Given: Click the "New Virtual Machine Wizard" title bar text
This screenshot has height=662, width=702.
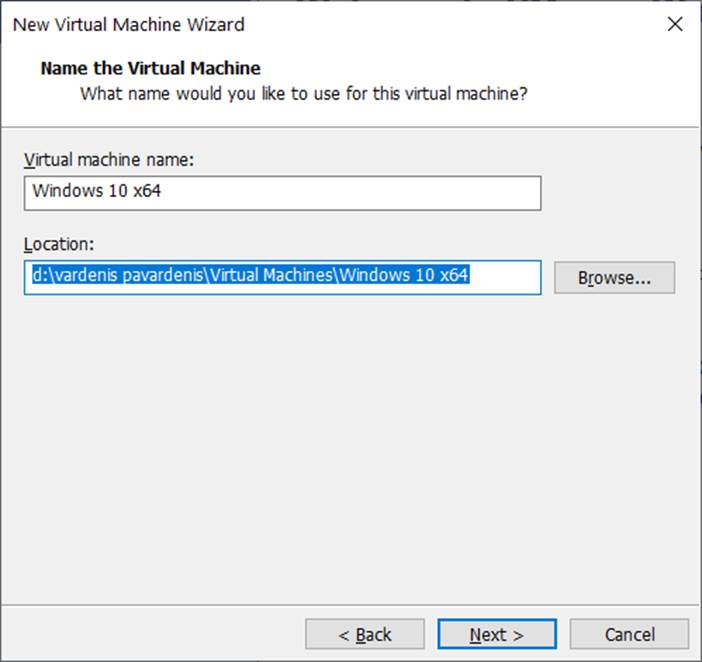Looking at the screenshot, I should pyautogui.click(x=128, y=24).
